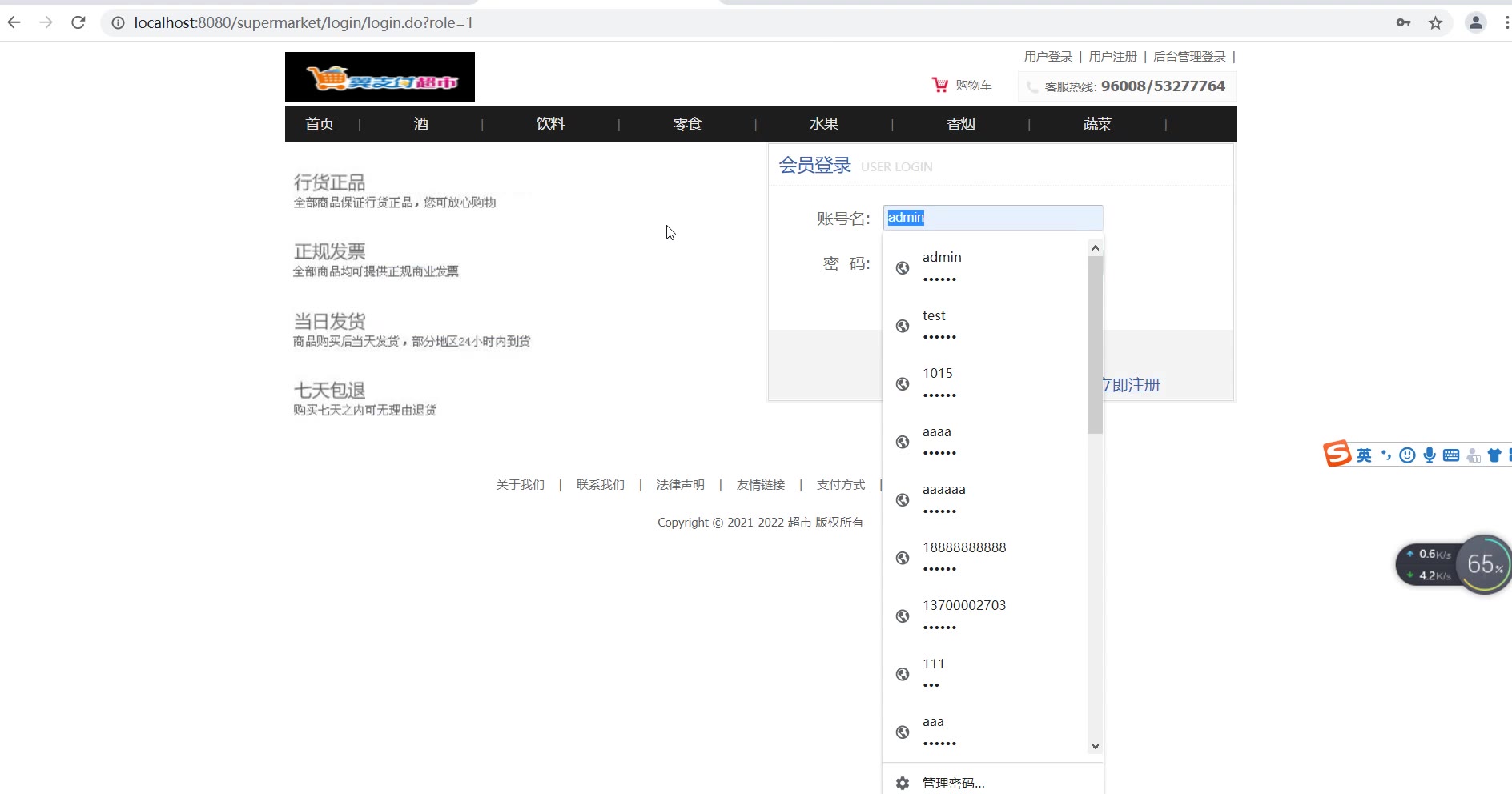Toggle Sogou punctuation mode icon
The image size is (1512, 794).
click(x=1386, y=455)
